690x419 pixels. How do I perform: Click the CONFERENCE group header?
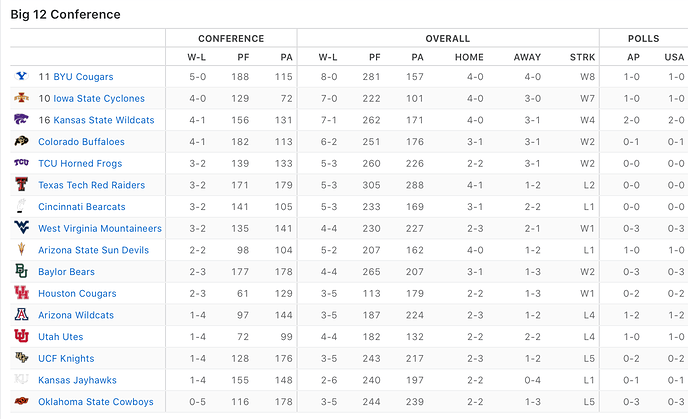(231, 38)
